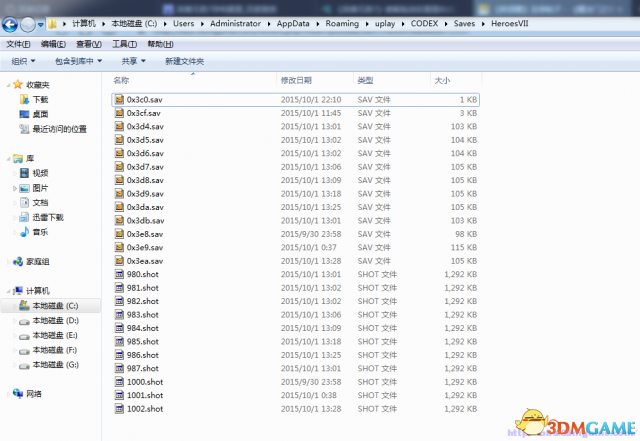Expand the 家庭组 homegroup tree arrow
Screen dimensions: 640x441
click(x=9, y=262)
